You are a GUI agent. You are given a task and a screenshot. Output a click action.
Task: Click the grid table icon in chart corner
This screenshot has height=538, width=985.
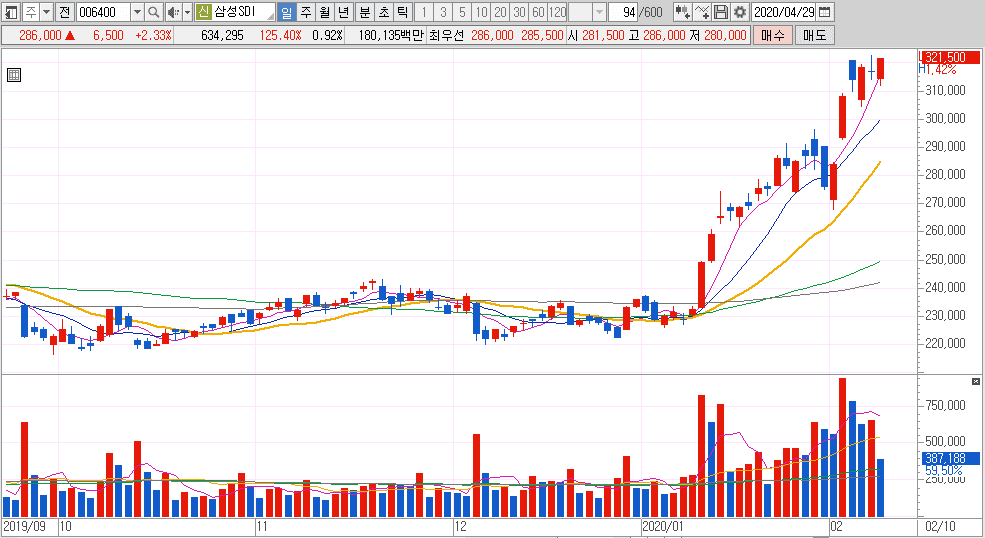[14, 75]
